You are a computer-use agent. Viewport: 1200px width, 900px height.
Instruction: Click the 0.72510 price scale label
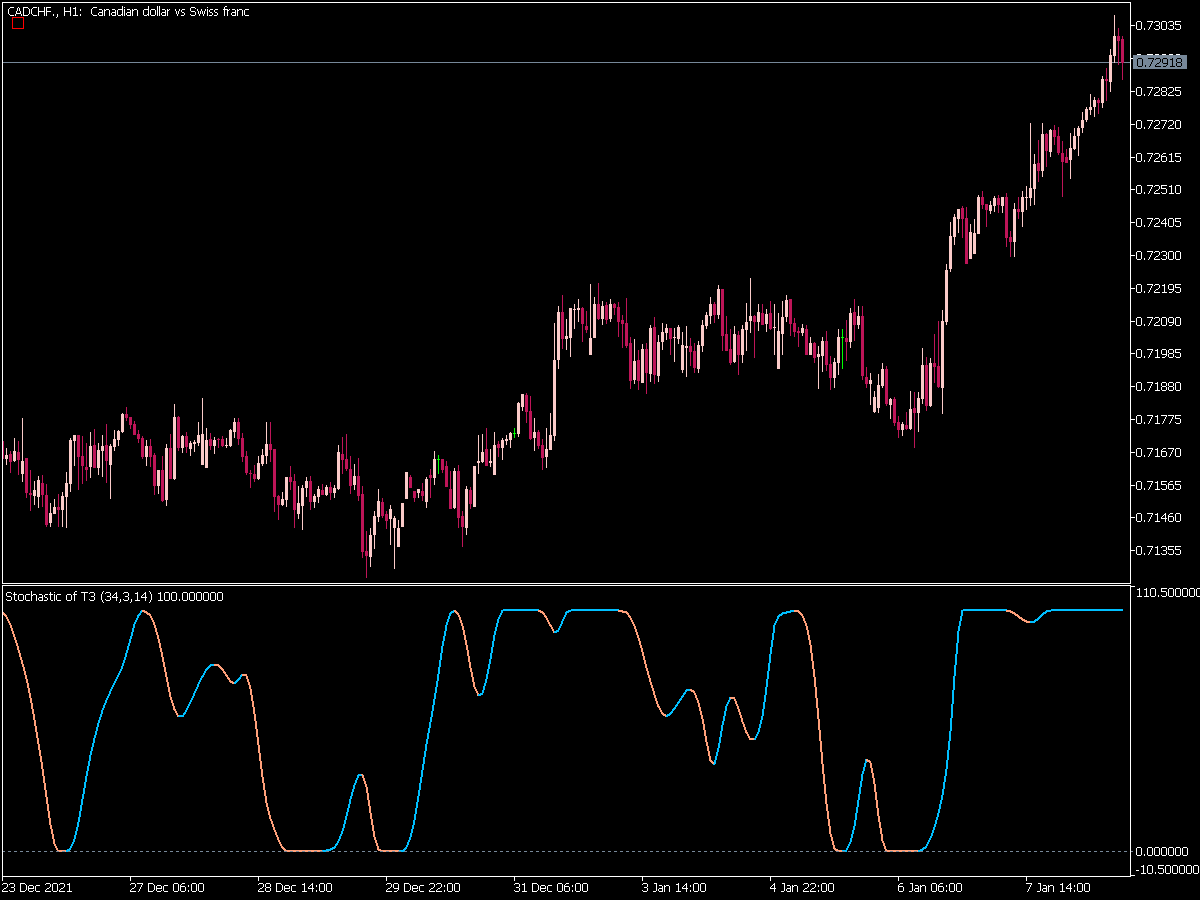tap(1160, 189)
